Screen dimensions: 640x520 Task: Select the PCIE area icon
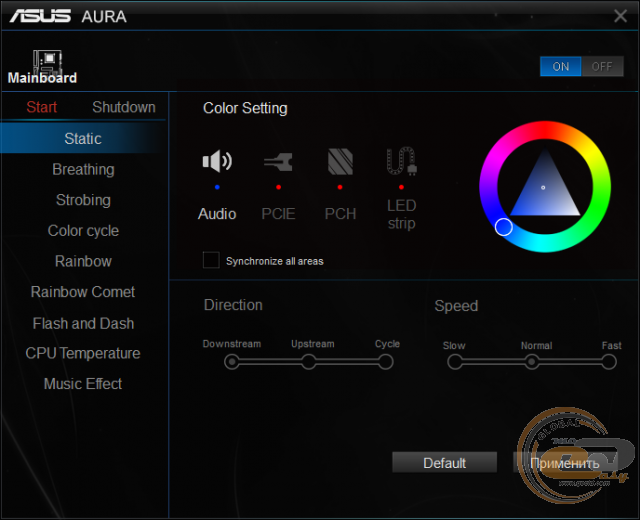[x=278, y=162]
